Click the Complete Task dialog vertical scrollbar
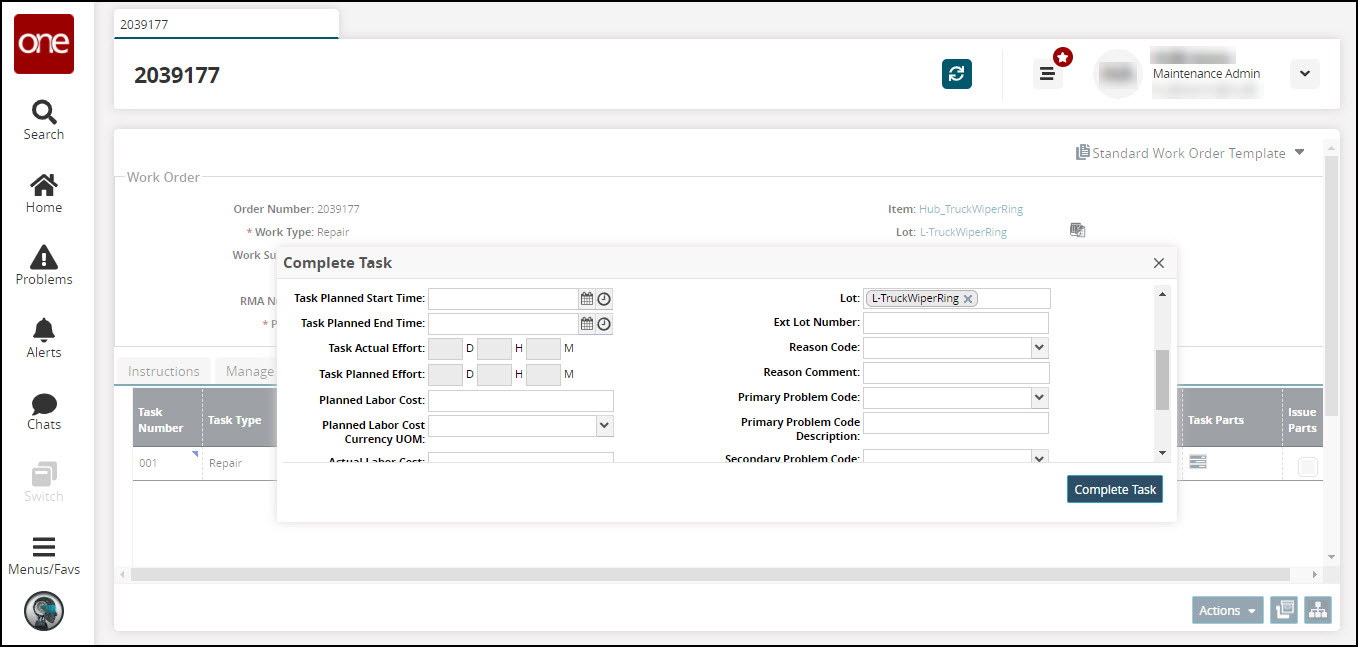The width and height of the screenshot is (1358, 647). pyautogui.click(x=1161, y=379)
